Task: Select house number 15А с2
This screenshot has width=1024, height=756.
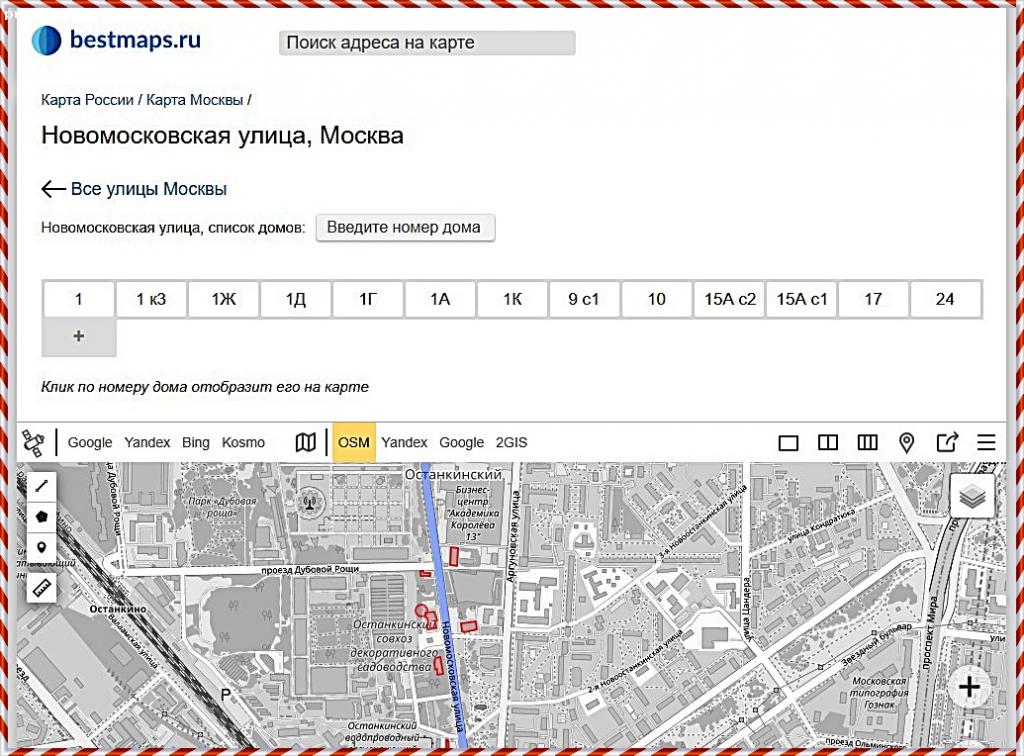Action: coord(730,299)
